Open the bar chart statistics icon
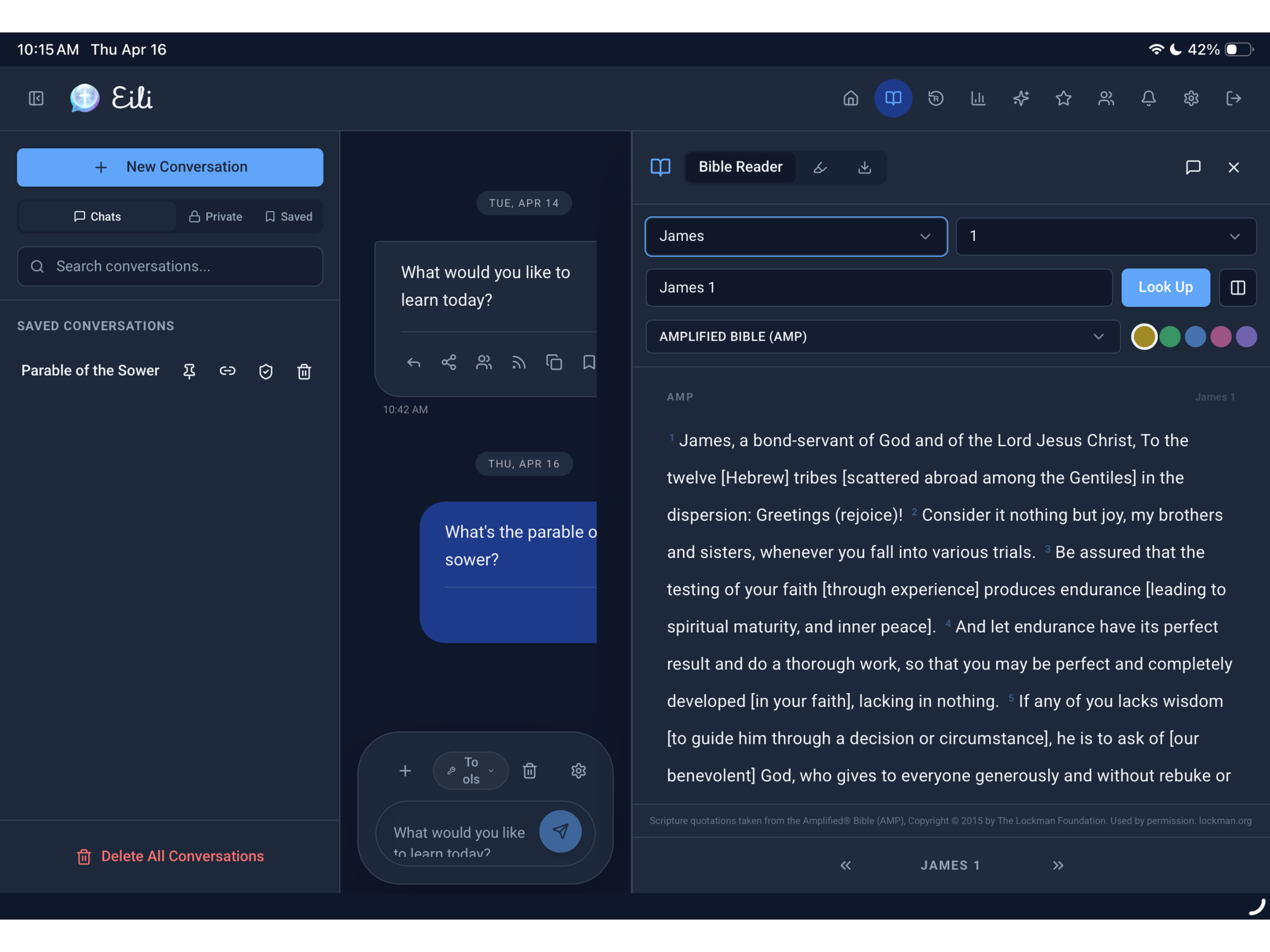The image size is (1270, 952). 978,98
